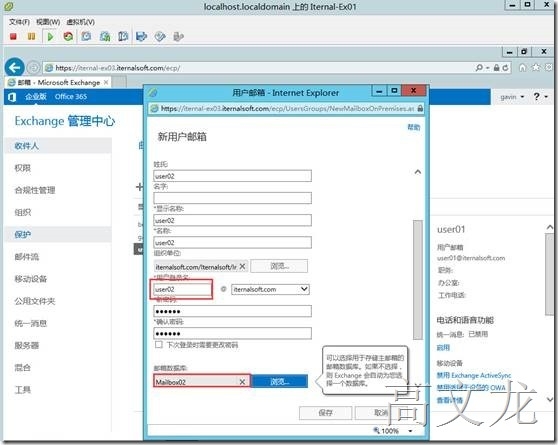
Task: Click the red Stop VM toolbar icon
Action: click(x=13, y=36)
